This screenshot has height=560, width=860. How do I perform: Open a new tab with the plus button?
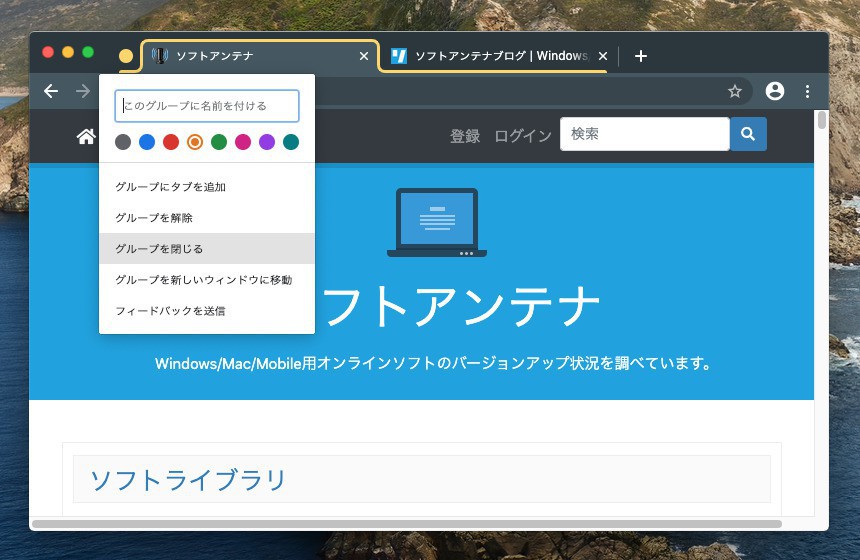coord(641,56)
